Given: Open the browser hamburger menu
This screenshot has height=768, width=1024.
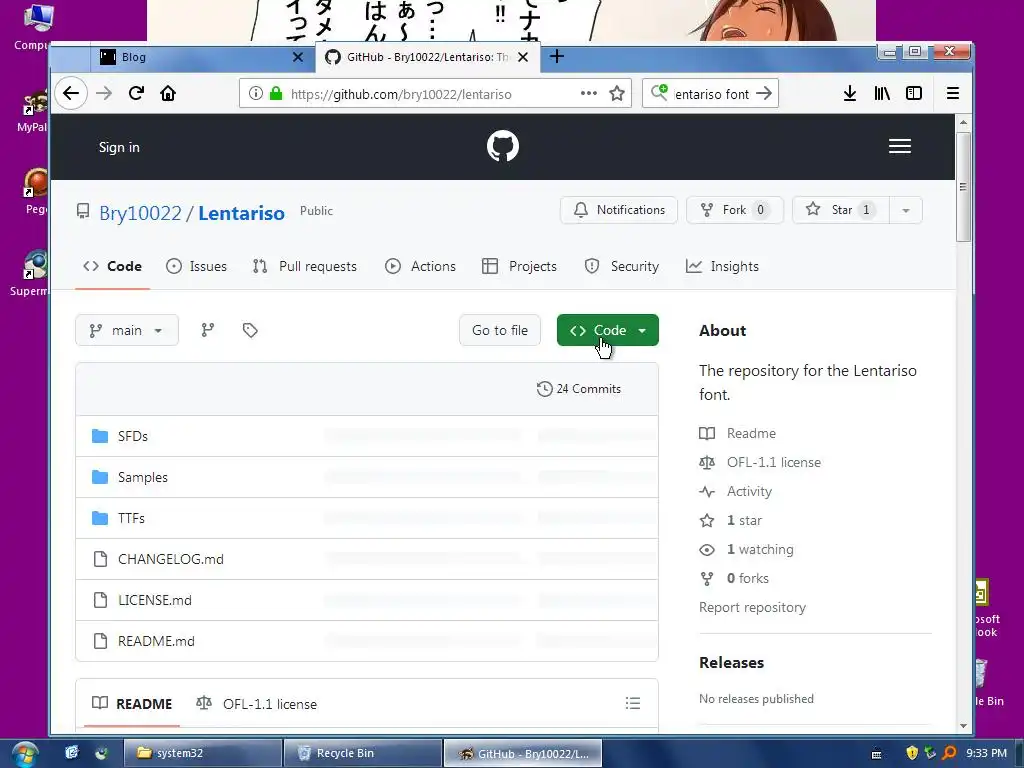Looking at the screenshot, I should tap(953, 93).
